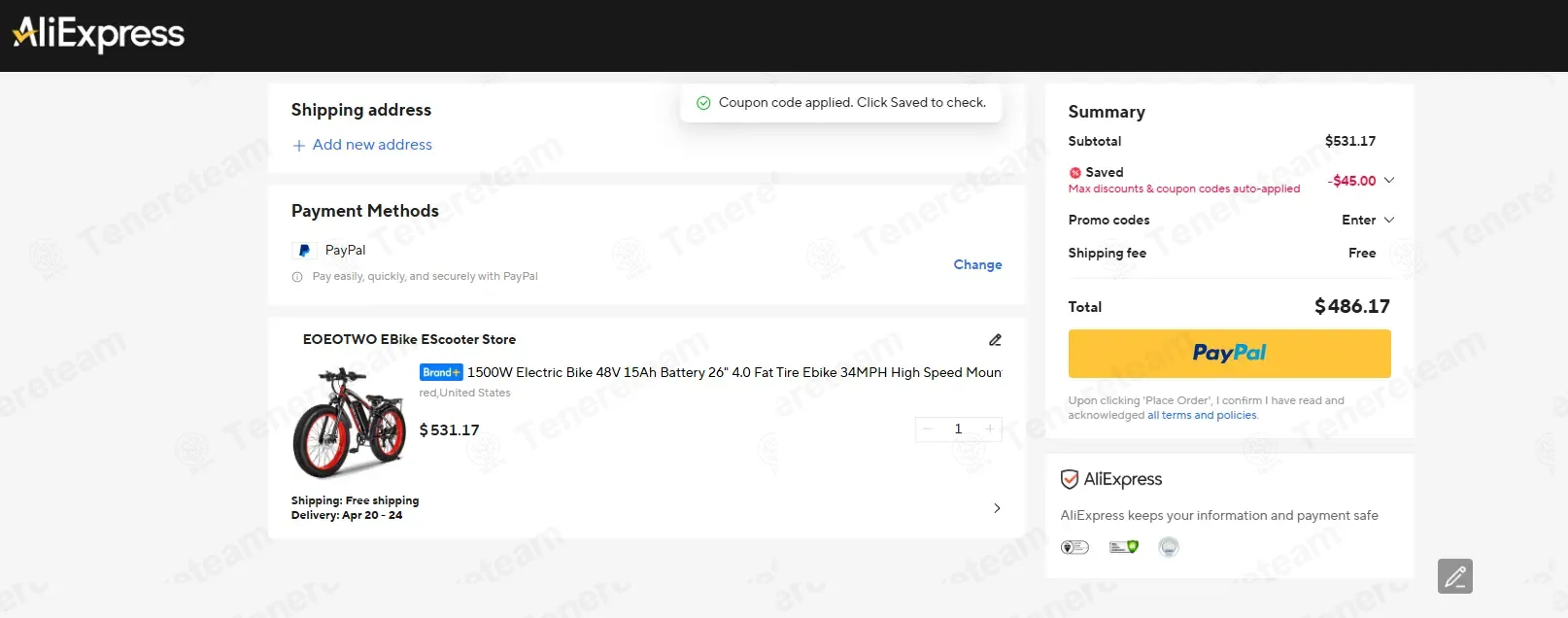Click the plus icon beside Add new address

click(299, 145)
